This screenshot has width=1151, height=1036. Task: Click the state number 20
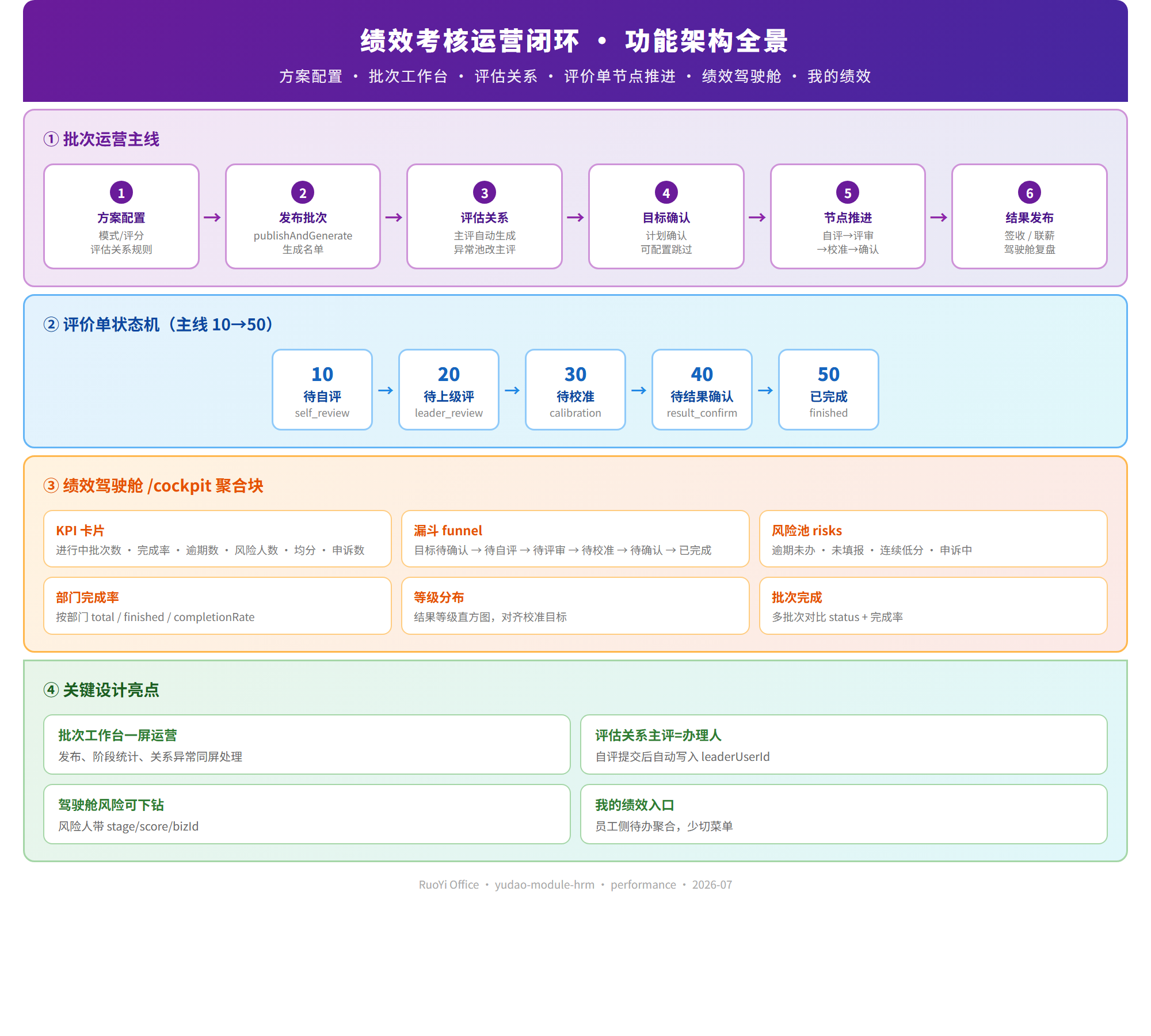(x=449, y=374)
